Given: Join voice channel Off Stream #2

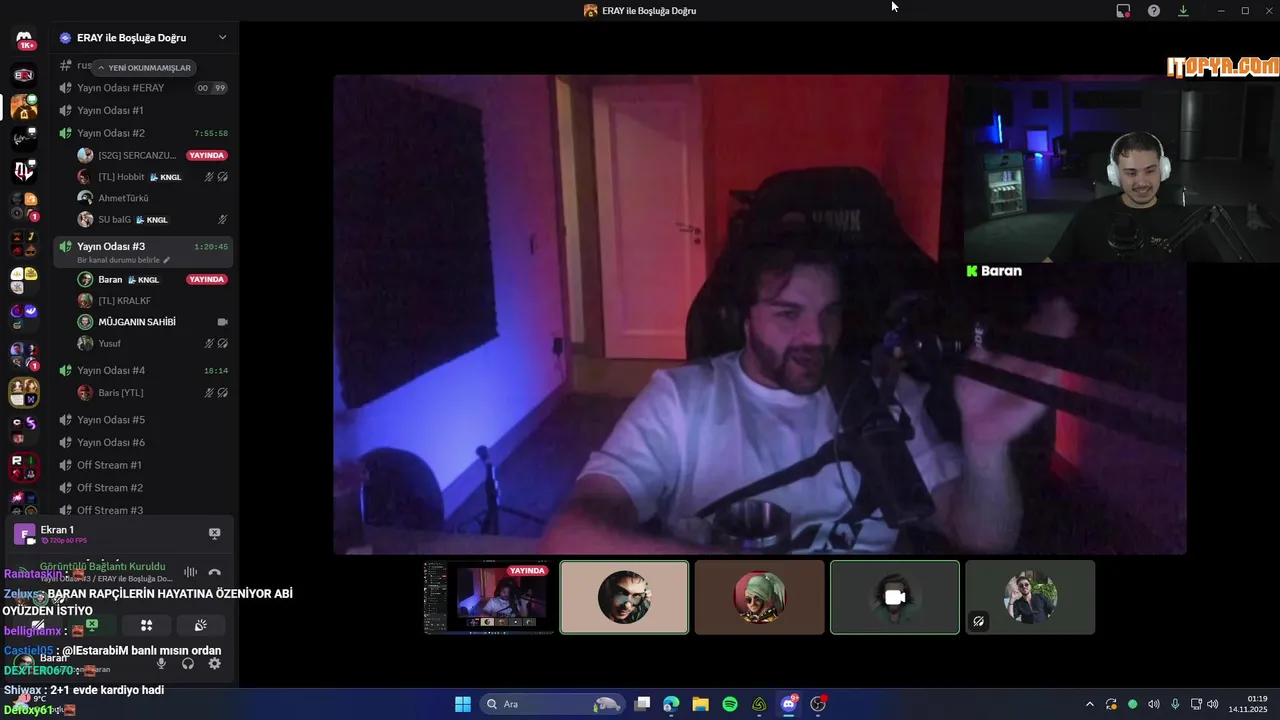Looking at the screenshot, I should point(143,488).
